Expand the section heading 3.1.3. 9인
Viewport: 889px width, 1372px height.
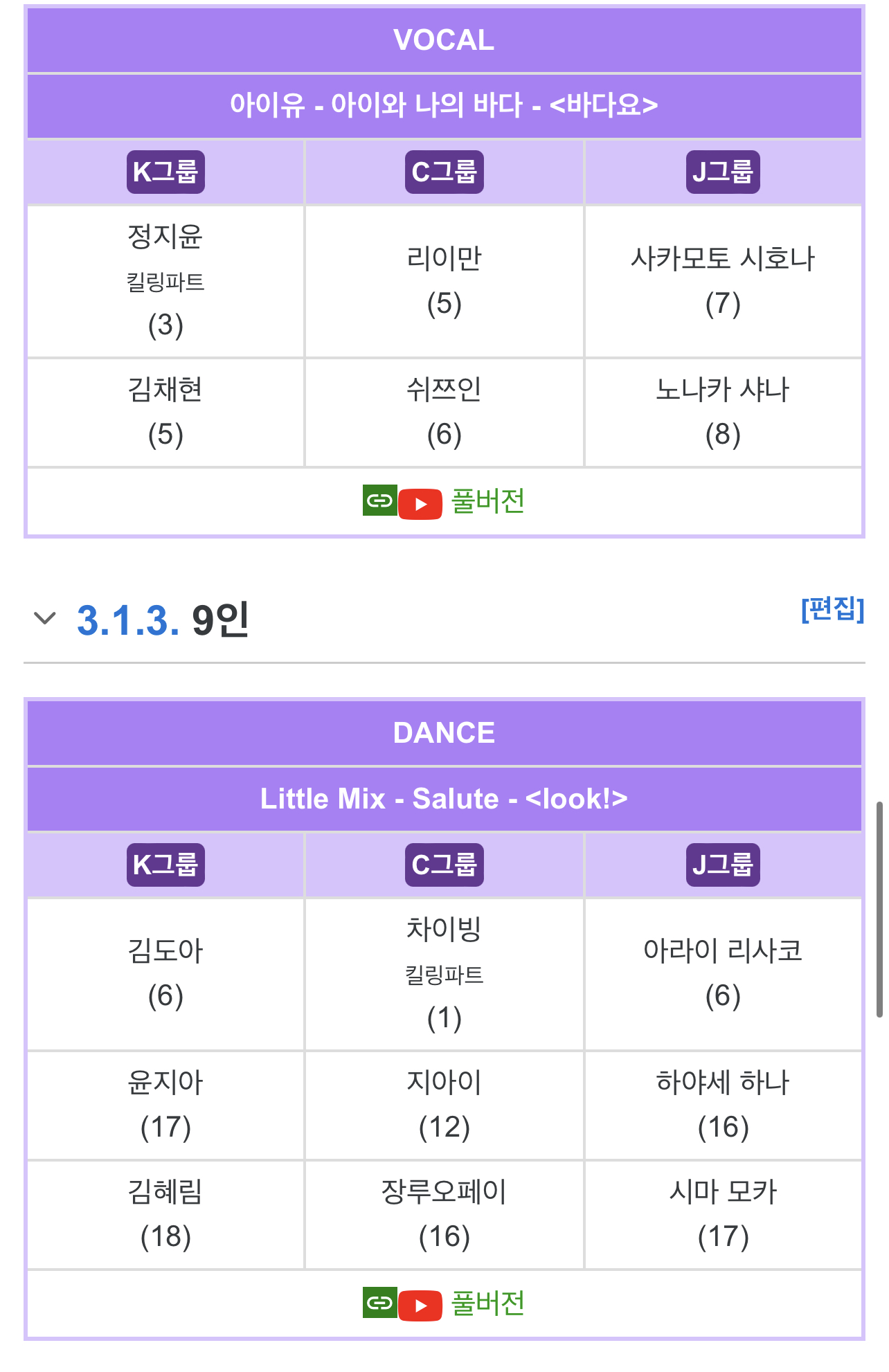157,618
